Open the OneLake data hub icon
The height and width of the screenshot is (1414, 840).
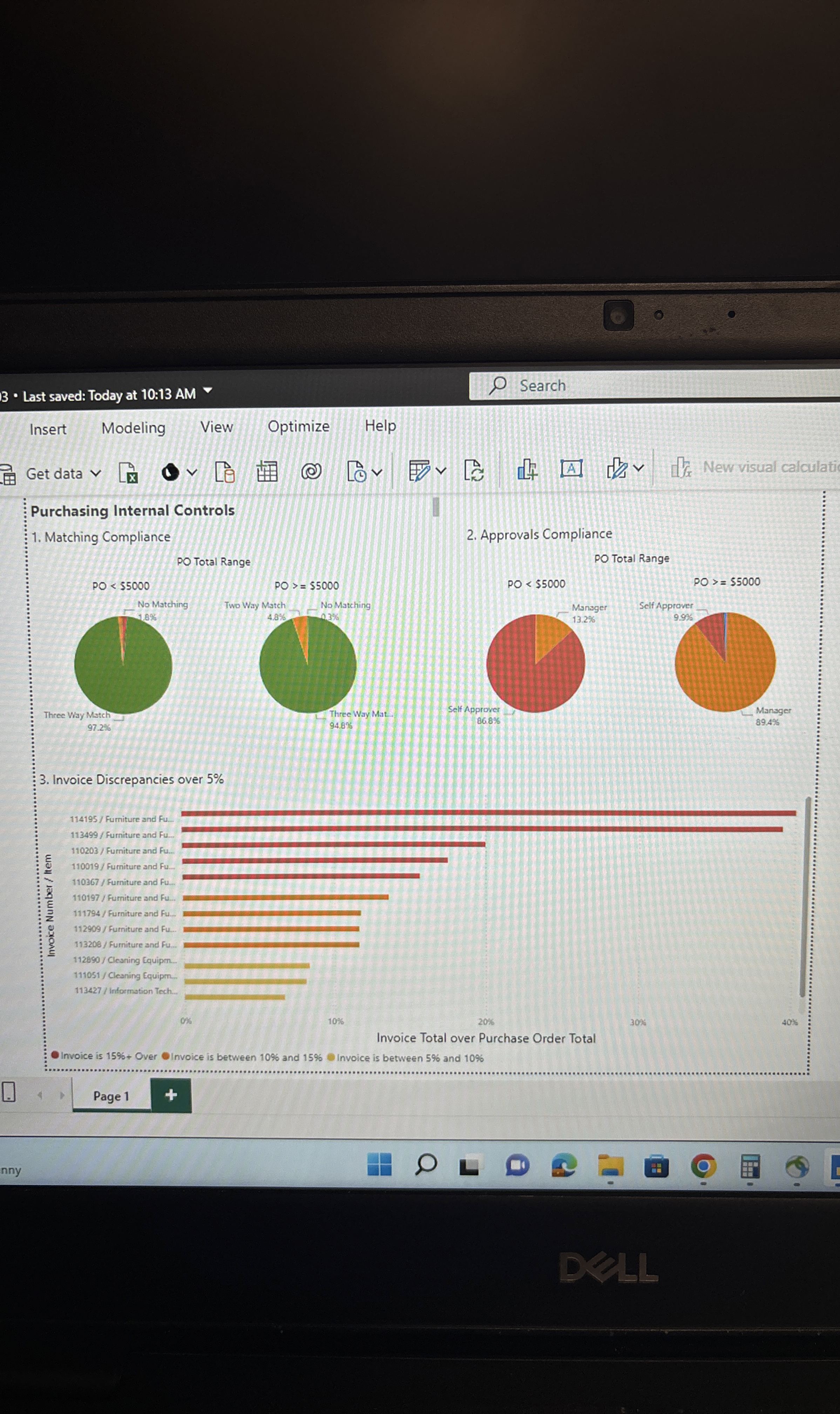coord(170,472)
